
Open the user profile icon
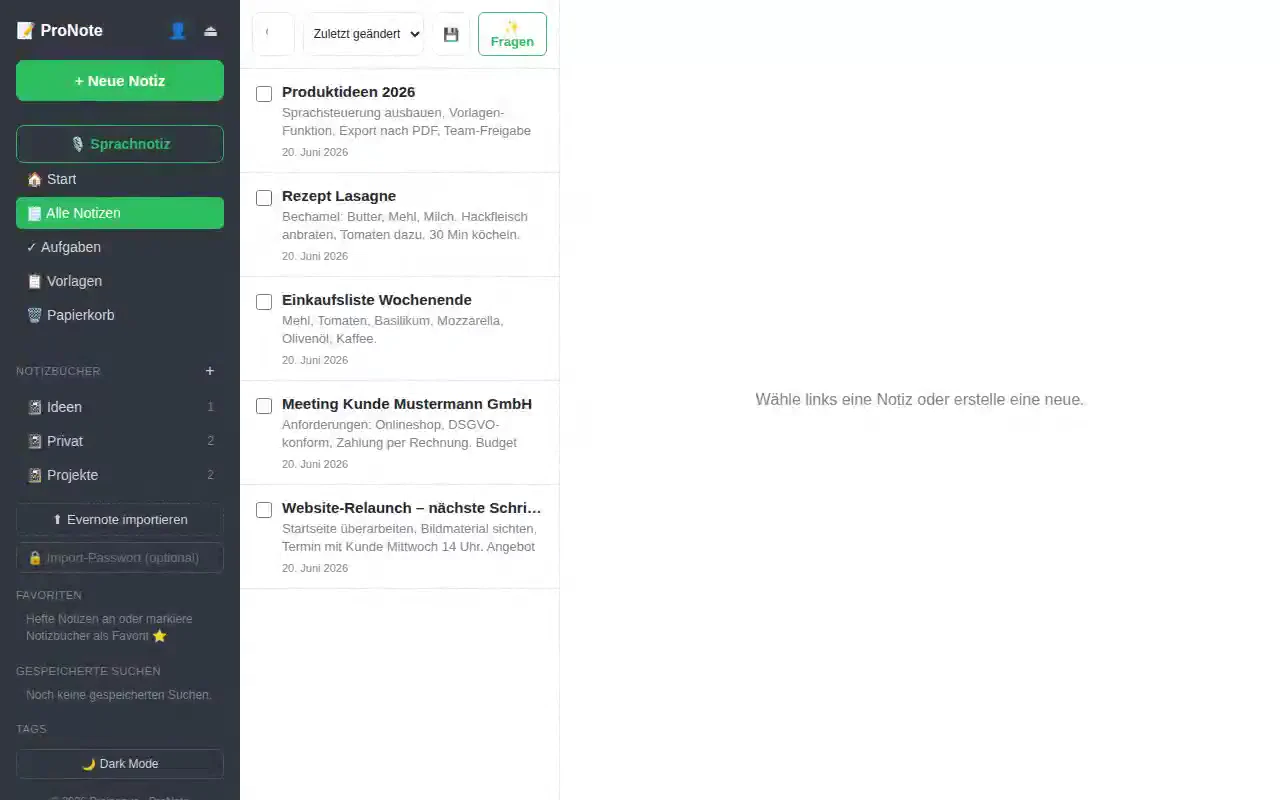(178, 31)
